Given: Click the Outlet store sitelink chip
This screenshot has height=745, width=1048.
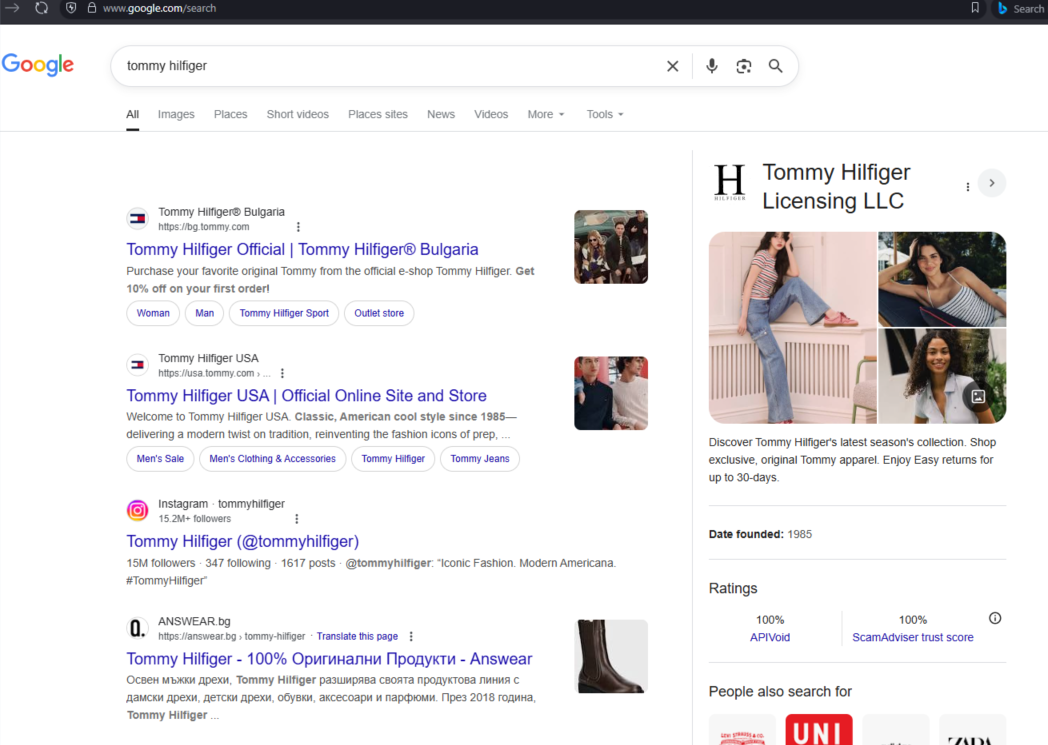Looking at the screenshot, I should (x=379, y=313).
